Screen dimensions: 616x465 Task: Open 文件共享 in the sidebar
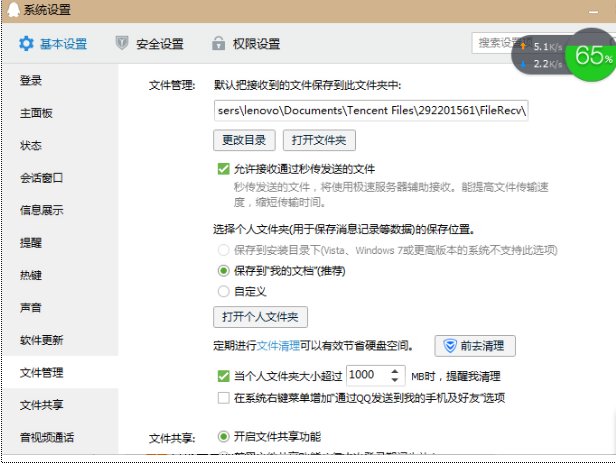tap(62, 405)
